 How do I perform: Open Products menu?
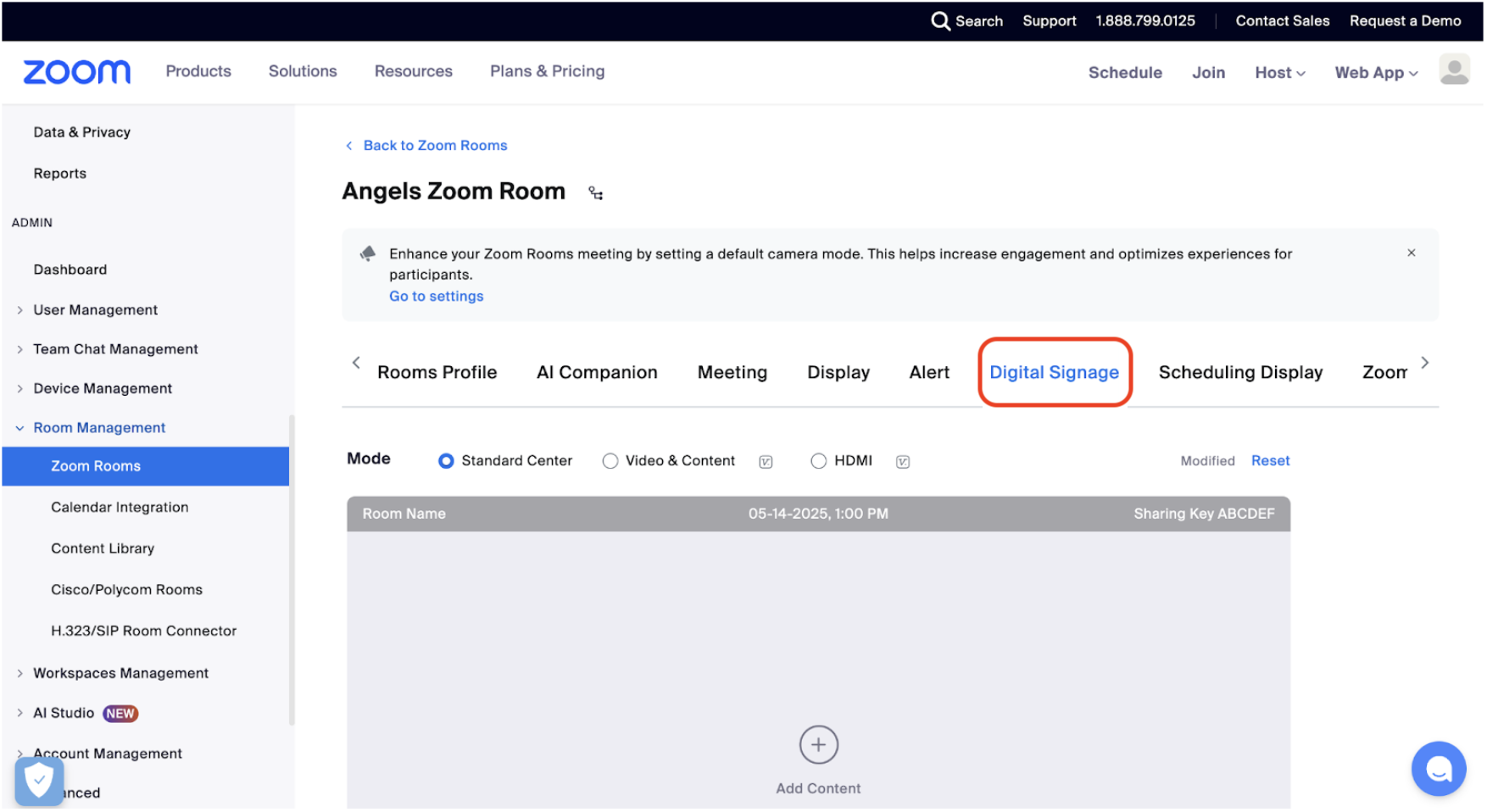[198, 71]
